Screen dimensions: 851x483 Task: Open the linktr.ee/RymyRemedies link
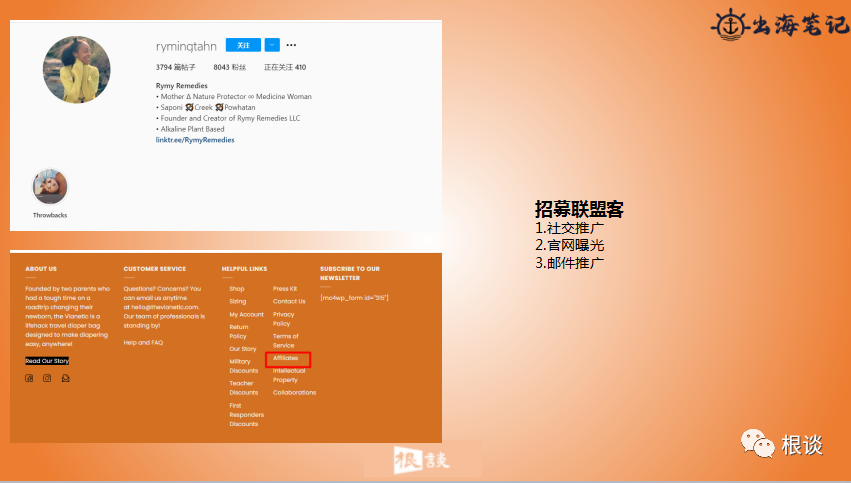(195, 140)
